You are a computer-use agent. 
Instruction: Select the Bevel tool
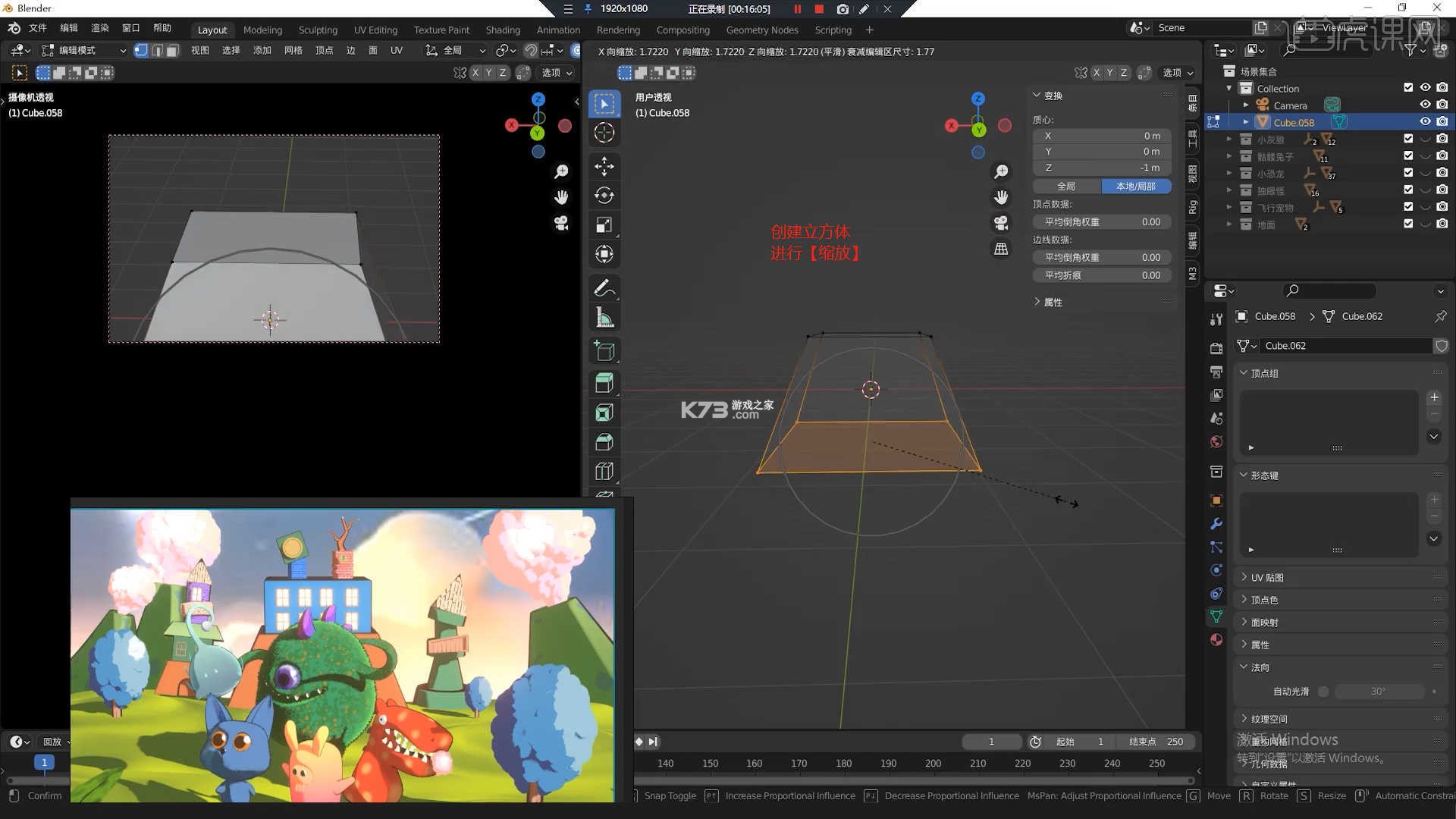point(604,442)
